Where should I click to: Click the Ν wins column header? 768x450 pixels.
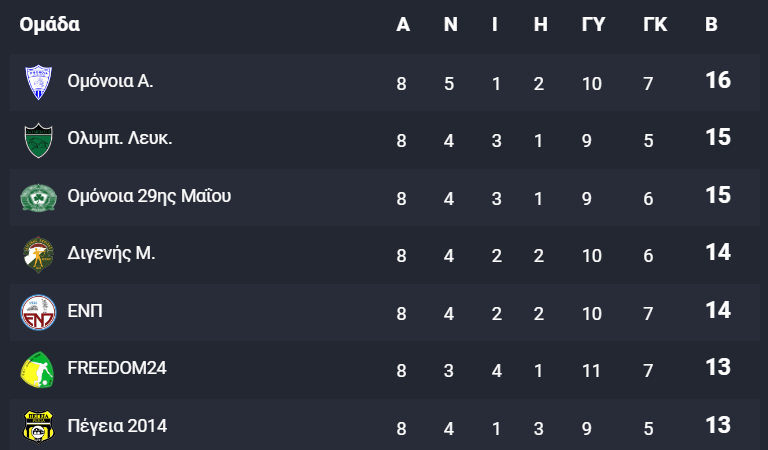coord(451,24)
